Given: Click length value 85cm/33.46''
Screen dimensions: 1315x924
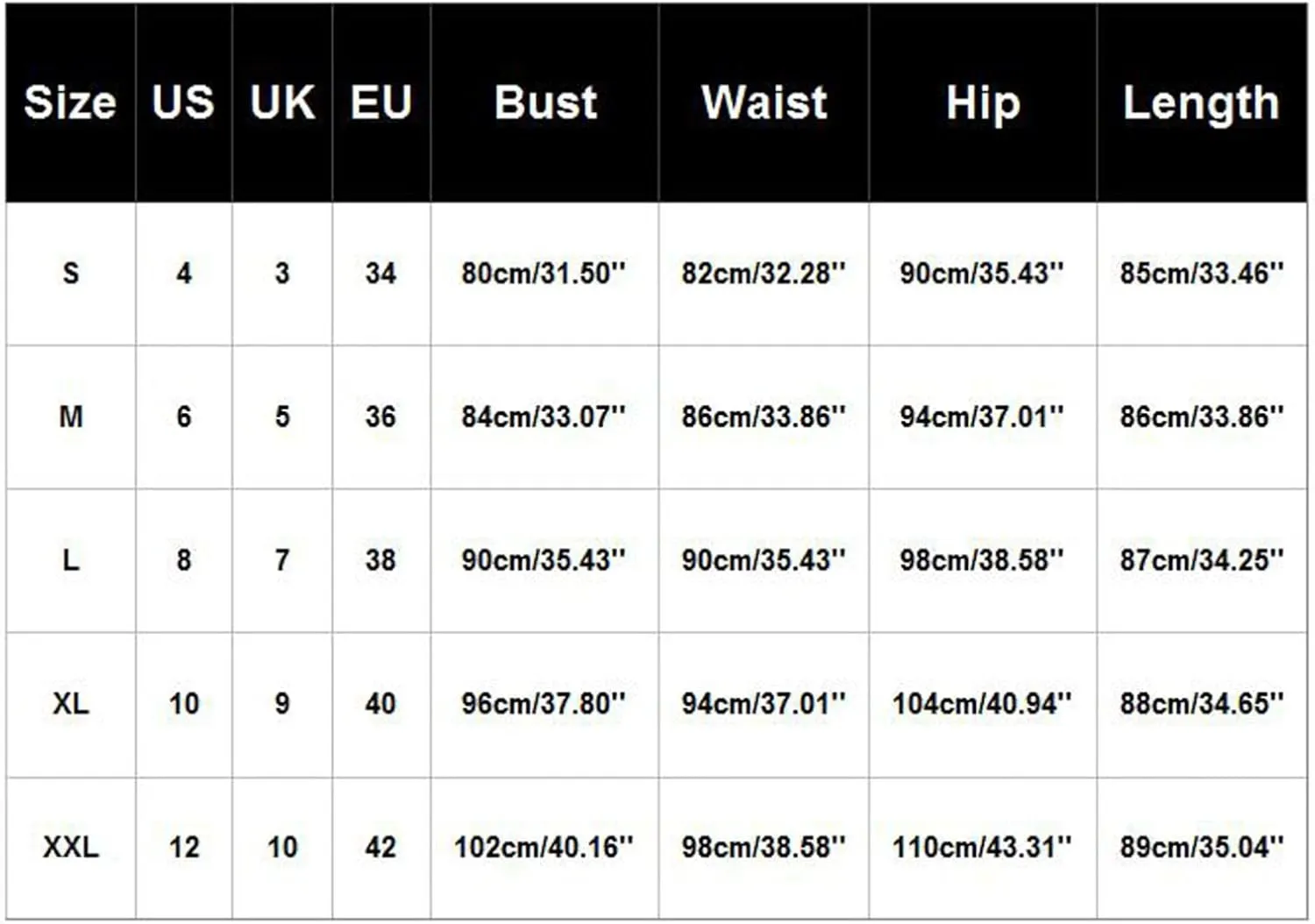Looking at the screenshot, I should [x=1202, y=274].
